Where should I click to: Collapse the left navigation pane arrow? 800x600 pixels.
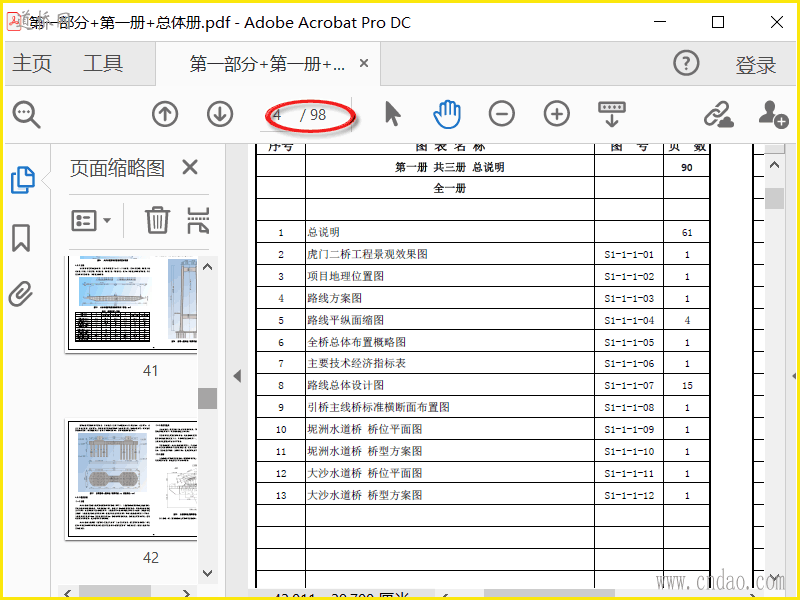point(237,376)
